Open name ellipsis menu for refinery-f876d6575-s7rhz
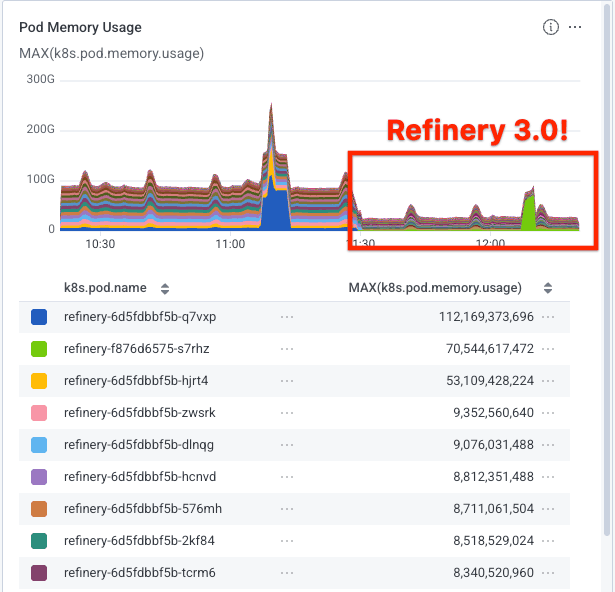The width and height of the screenshot is (615, 592). tap(287, 349)
